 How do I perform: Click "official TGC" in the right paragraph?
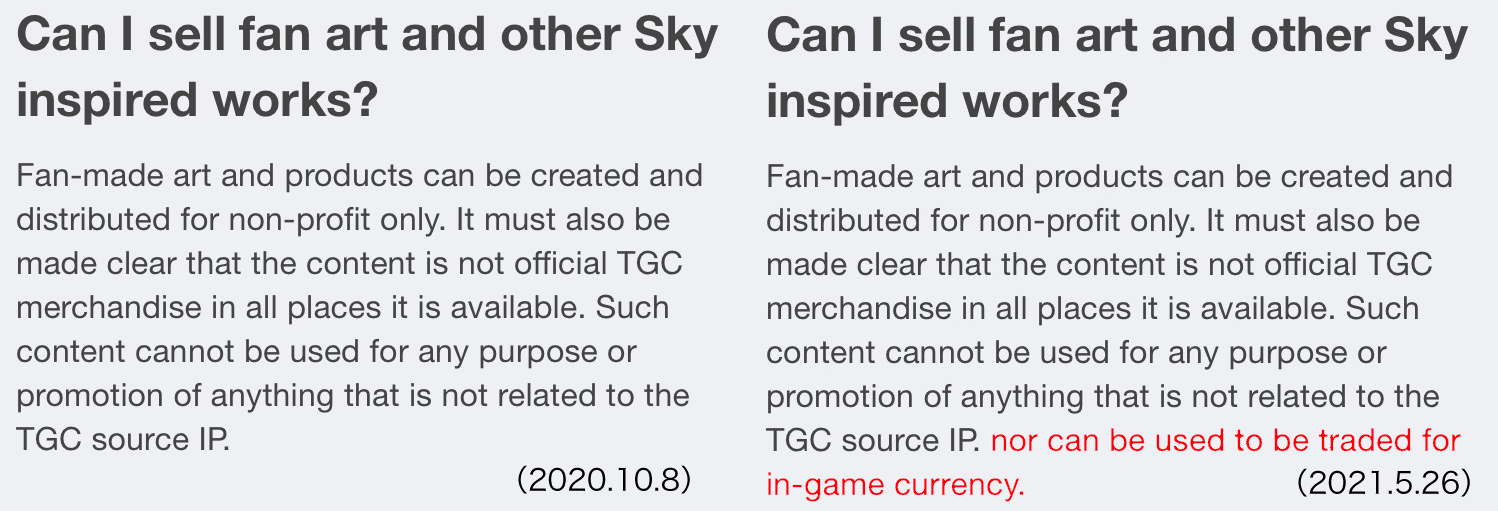[x=1347, y=264]
